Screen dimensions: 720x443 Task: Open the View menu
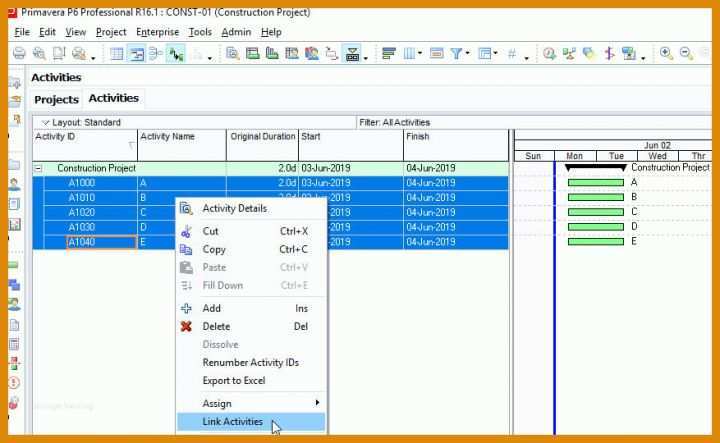pos(75,32)
